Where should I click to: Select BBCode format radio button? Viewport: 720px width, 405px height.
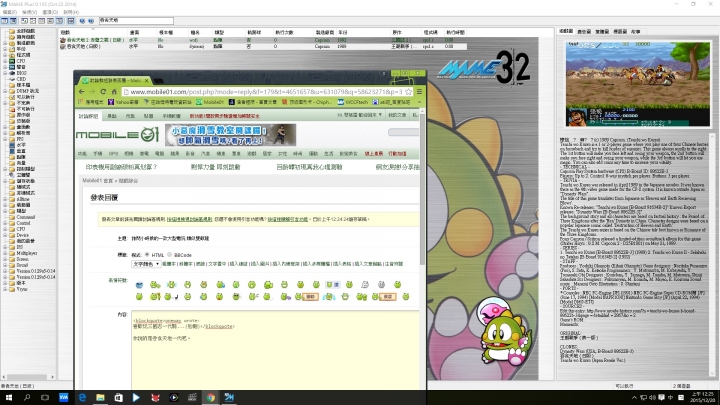[x=169, y=254]
